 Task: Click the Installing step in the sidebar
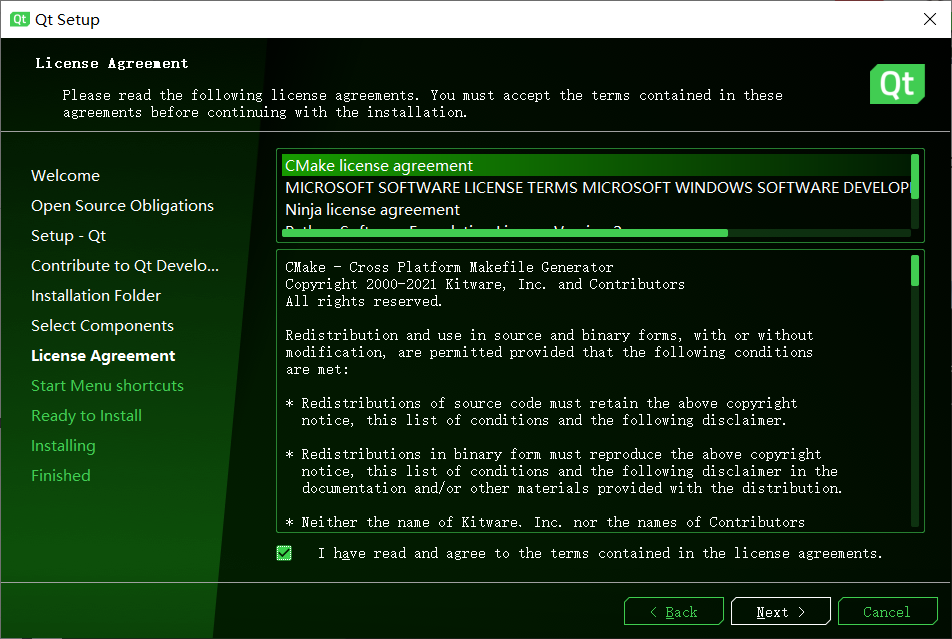click(x=63, y=446)
